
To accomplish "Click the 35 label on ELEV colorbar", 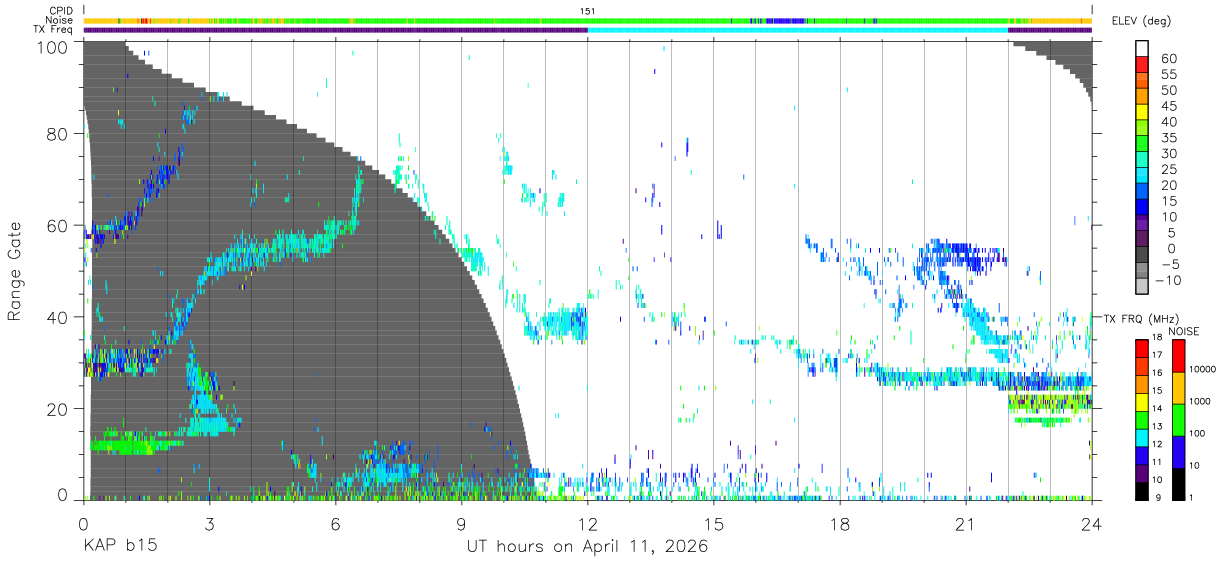I will tap(1168, 138).
